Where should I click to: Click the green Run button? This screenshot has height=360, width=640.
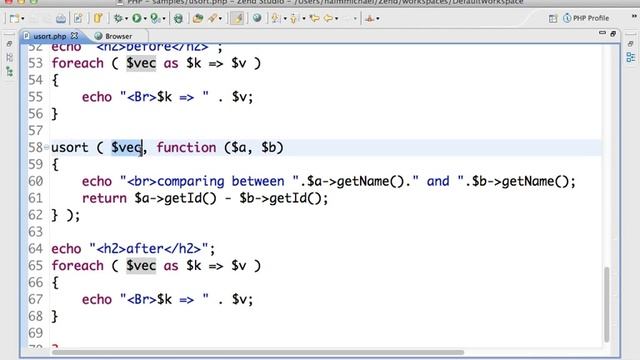137,18
